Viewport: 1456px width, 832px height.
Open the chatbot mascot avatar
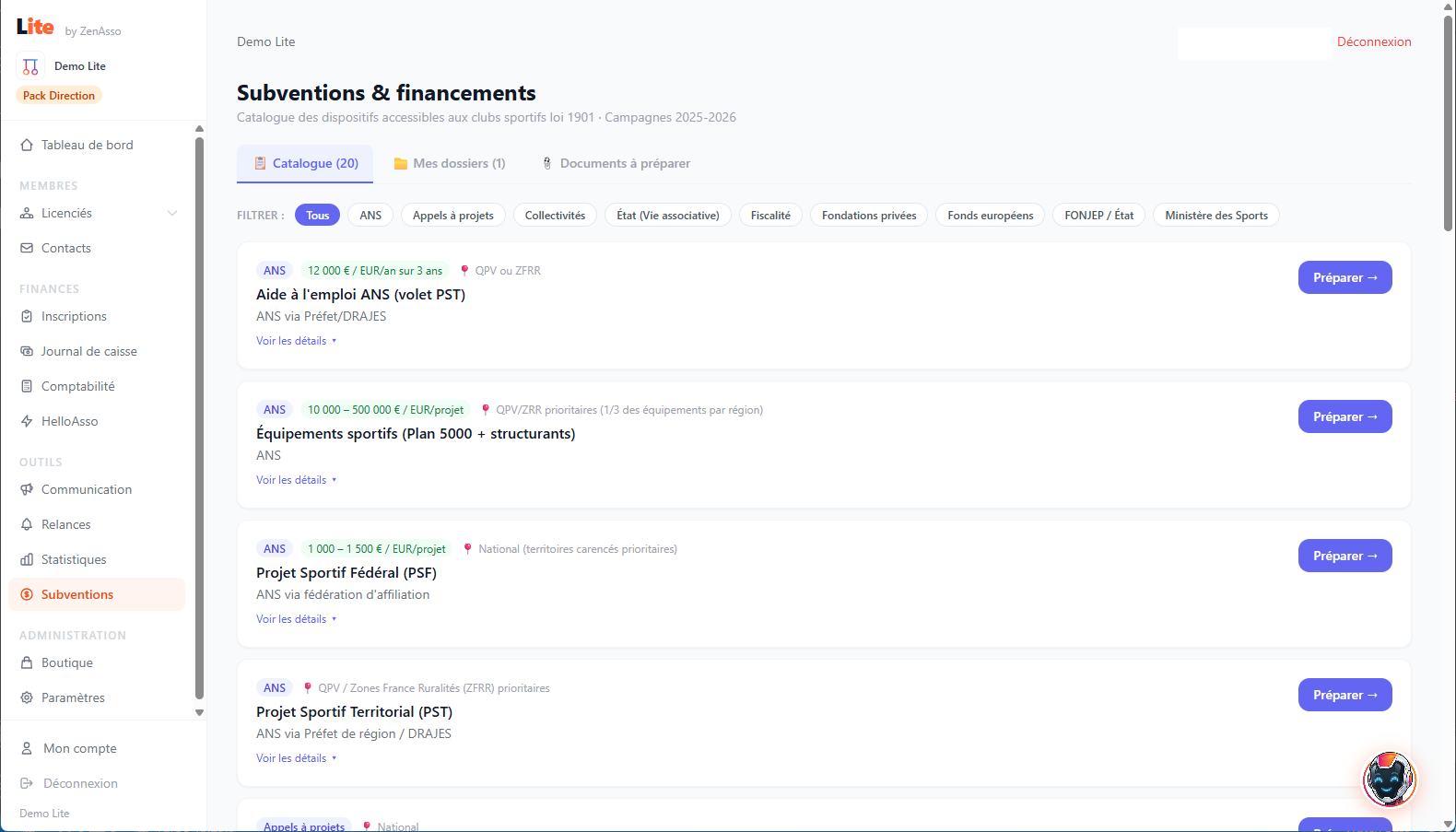1389,779
